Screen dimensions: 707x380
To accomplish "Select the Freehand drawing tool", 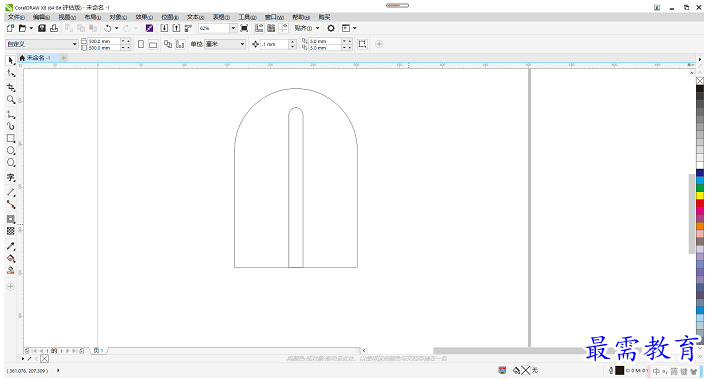I will pyautogui.click(x=11, y=114).
